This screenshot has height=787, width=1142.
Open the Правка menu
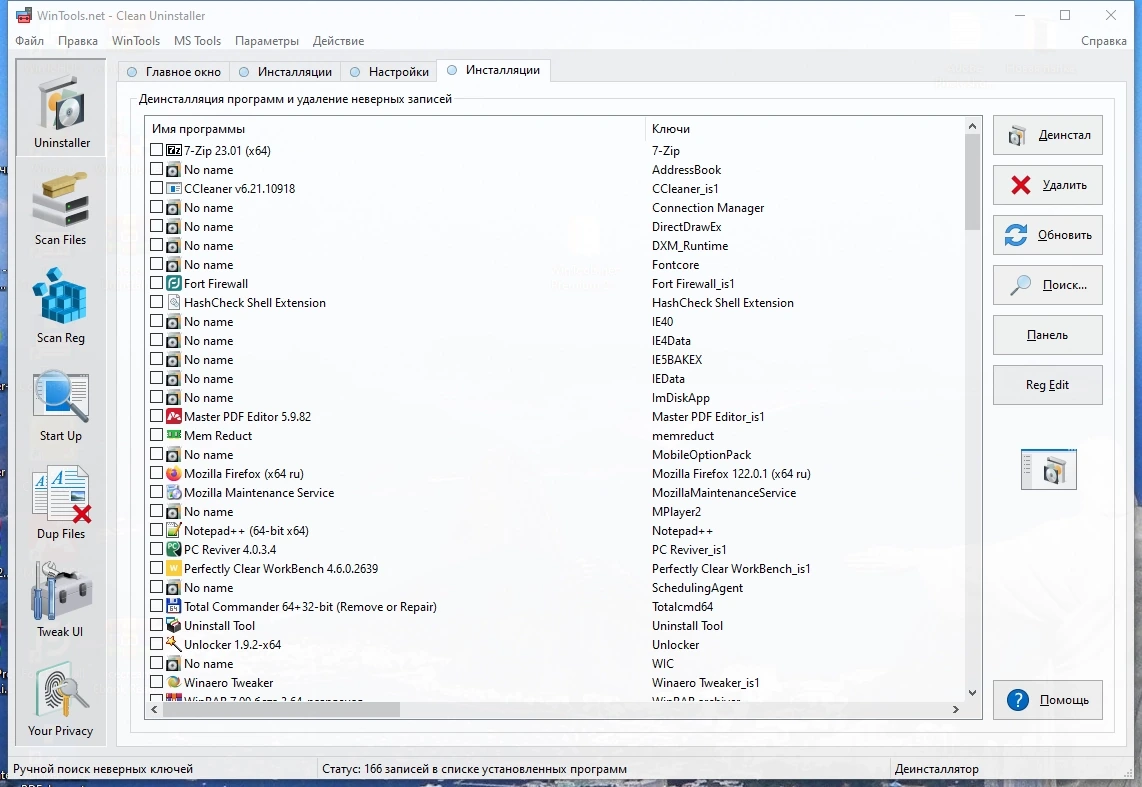78,41
